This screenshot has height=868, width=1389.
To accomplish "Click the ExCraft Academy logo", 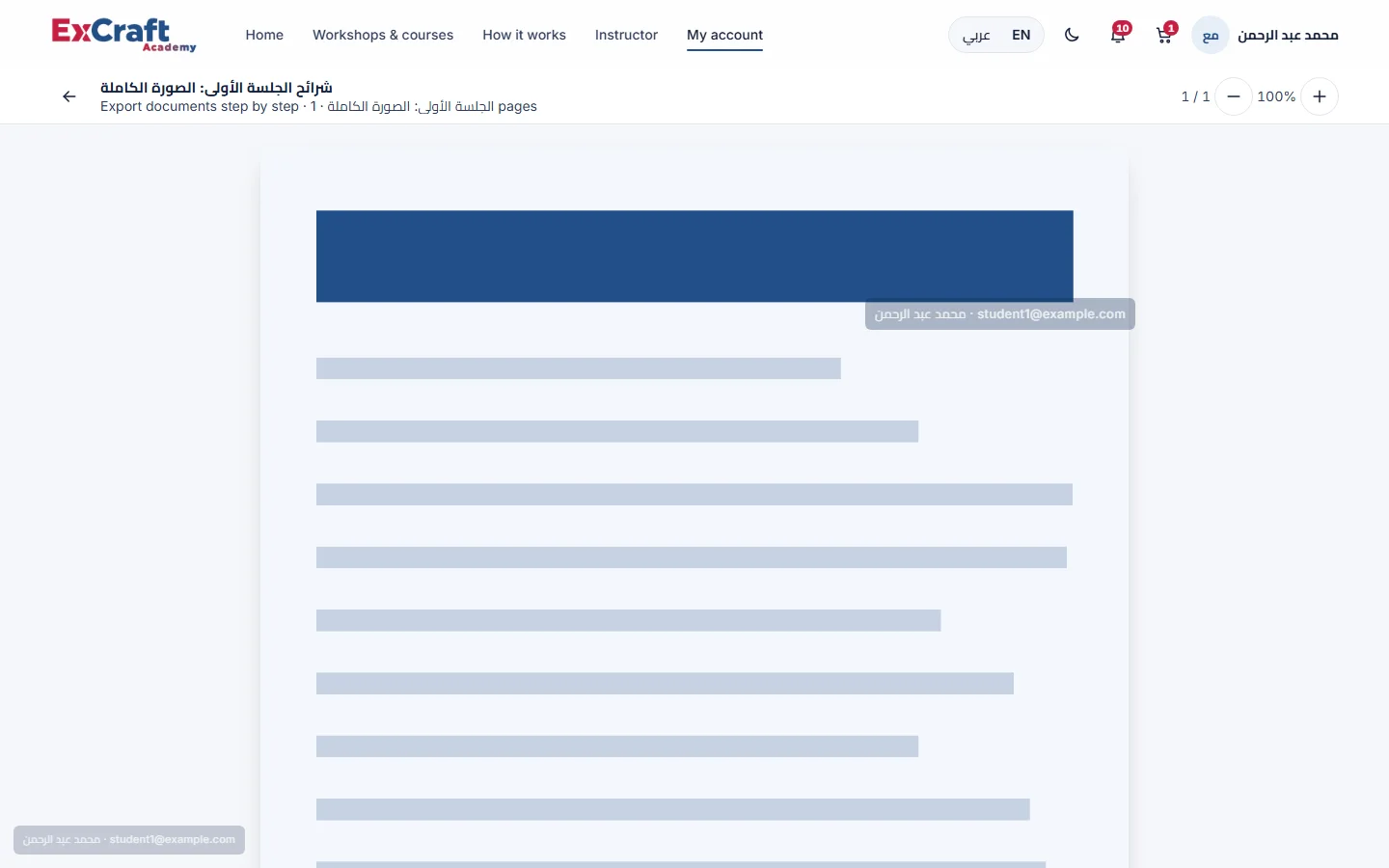I will pyautogui.click(x=123, y=35).
